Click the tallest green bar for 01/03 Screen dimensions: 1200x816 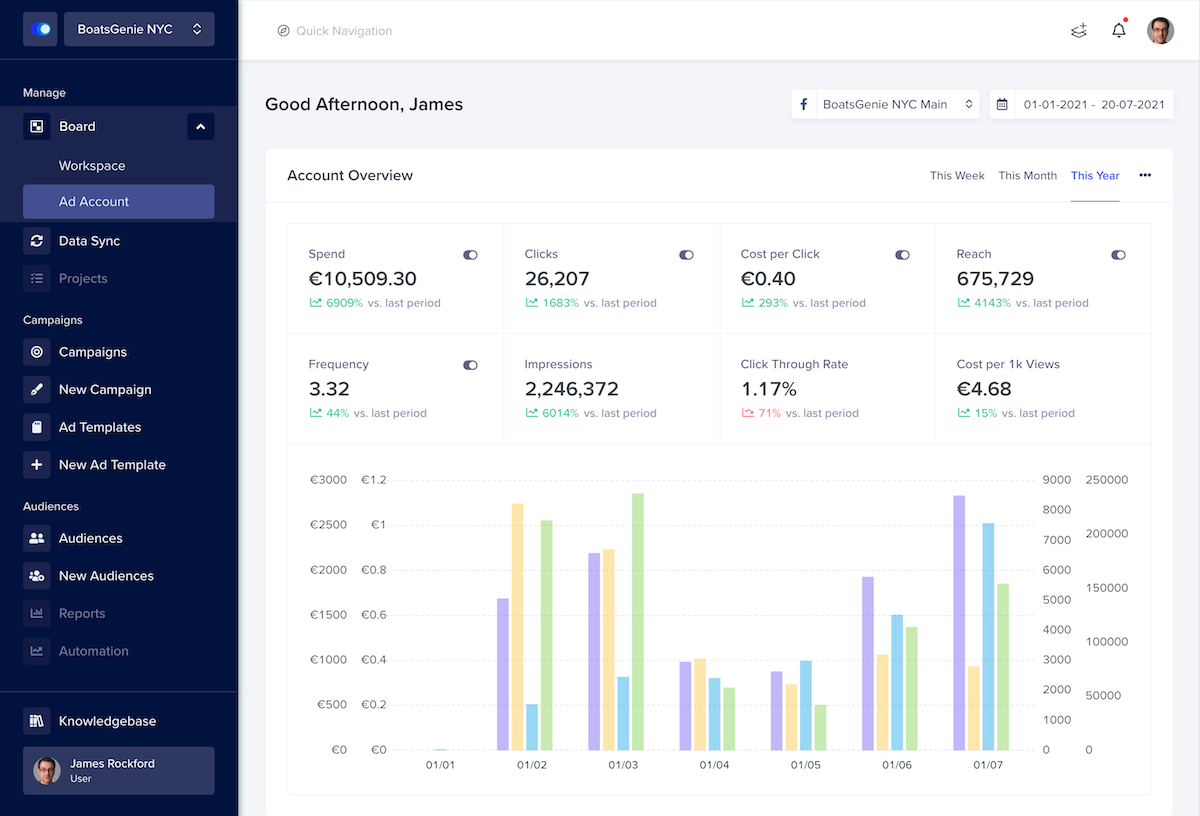(x=638, y=620)
